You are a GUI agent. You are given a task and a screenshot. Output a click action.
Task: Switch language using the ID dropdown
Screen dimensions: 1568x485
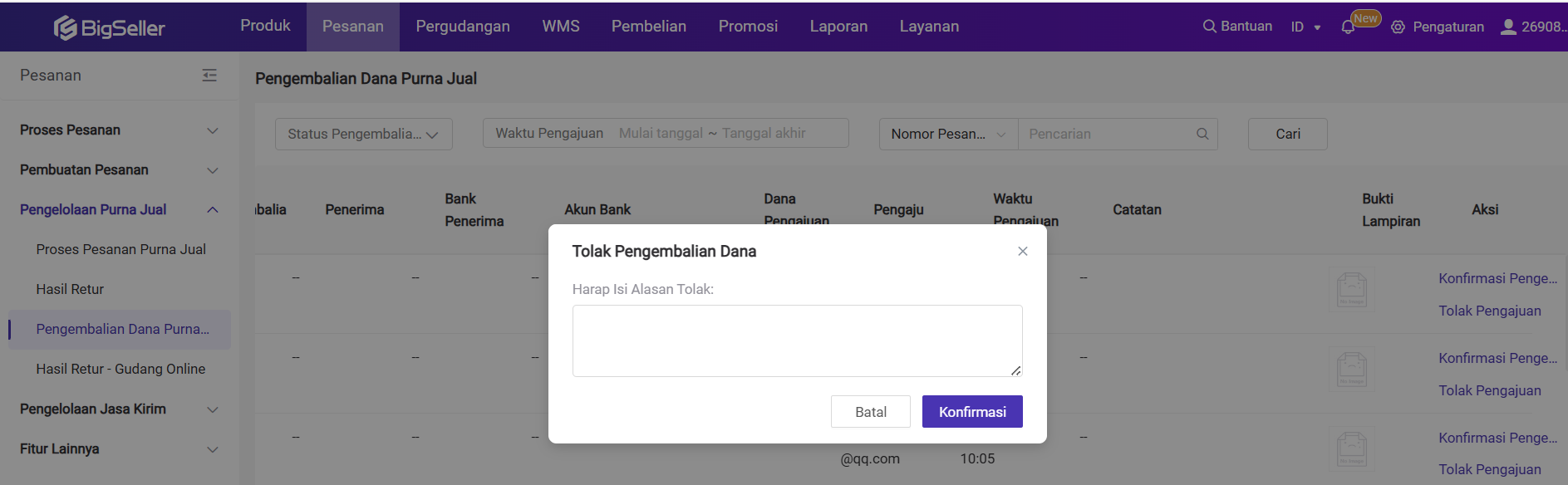[x=1305, y=27]
